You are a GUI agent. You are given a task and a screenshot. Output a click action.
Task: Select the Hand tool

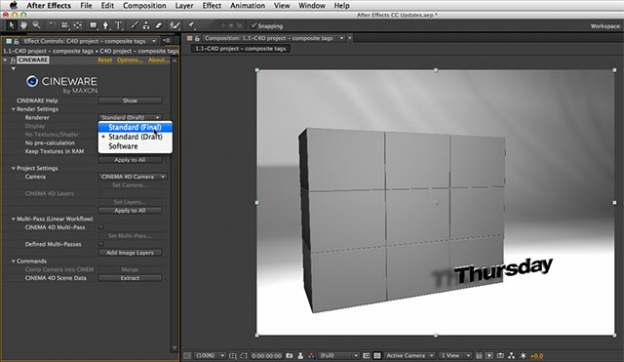[23, 25]
